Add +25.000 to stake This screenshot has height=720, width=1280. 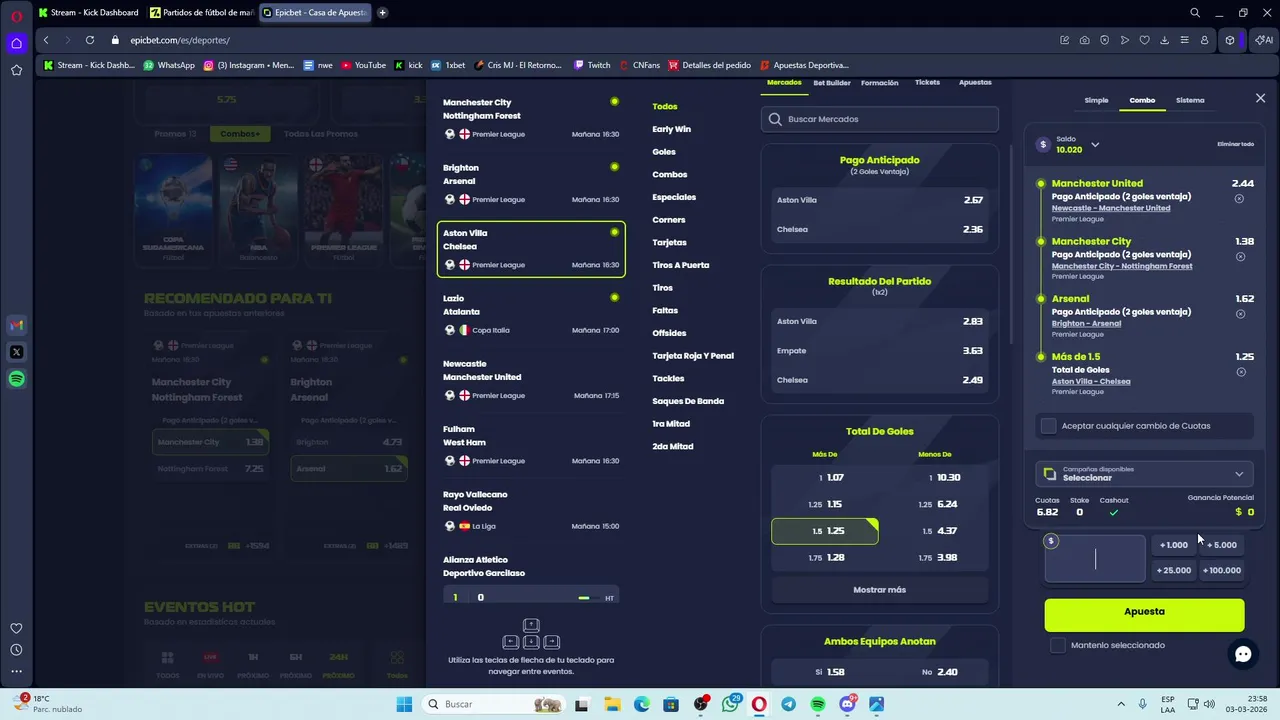click(1173, 570)
